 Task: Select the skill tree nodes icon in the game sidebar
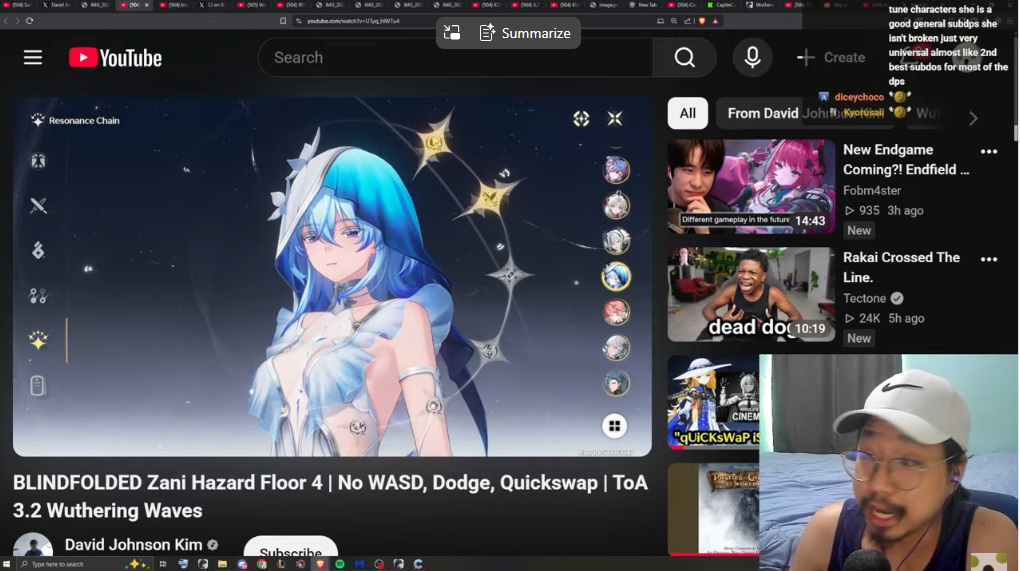pos(38,296)
